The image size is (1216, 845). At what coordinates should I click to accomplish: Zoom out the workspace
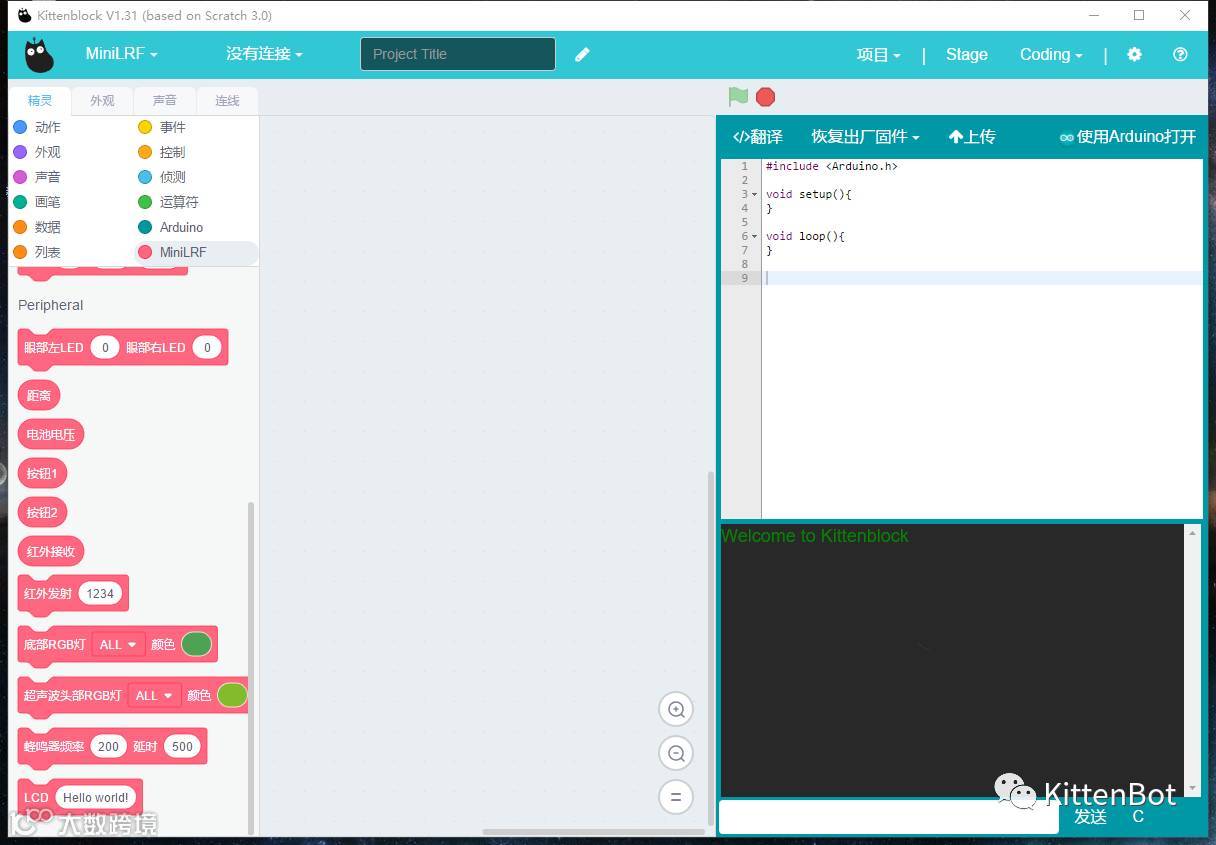[676, 753]
